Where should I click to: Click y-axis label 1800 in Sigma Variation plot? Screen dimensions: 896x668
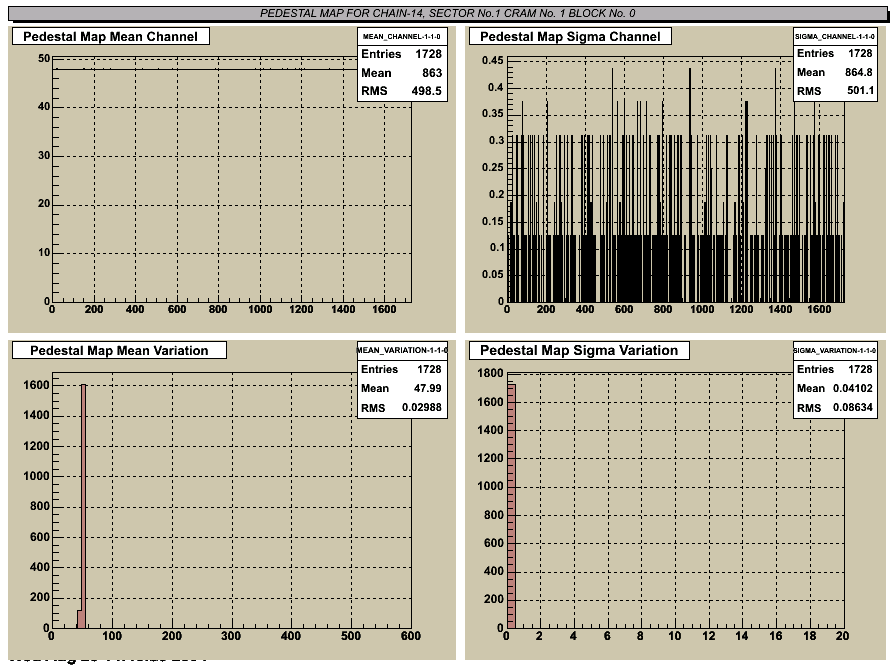pyautogui.click(x=490, y=374)
